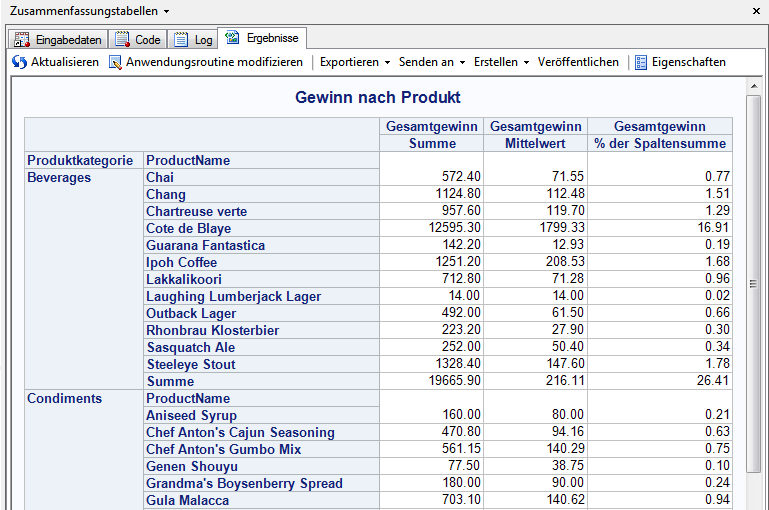Click the Aniseed Syrup mean 80.00
The height and width of the screenshot is (510, 769).
[568, 414]
